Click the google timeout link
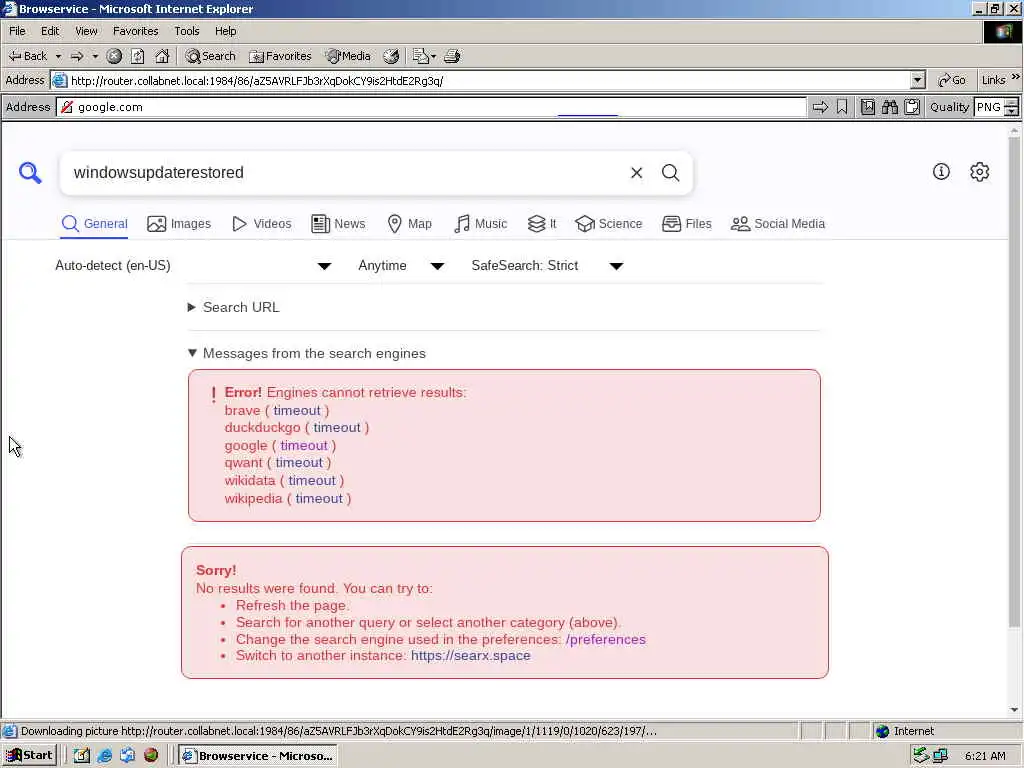The height and width of the screenshot is (768, 1024). tap(304, 445)
